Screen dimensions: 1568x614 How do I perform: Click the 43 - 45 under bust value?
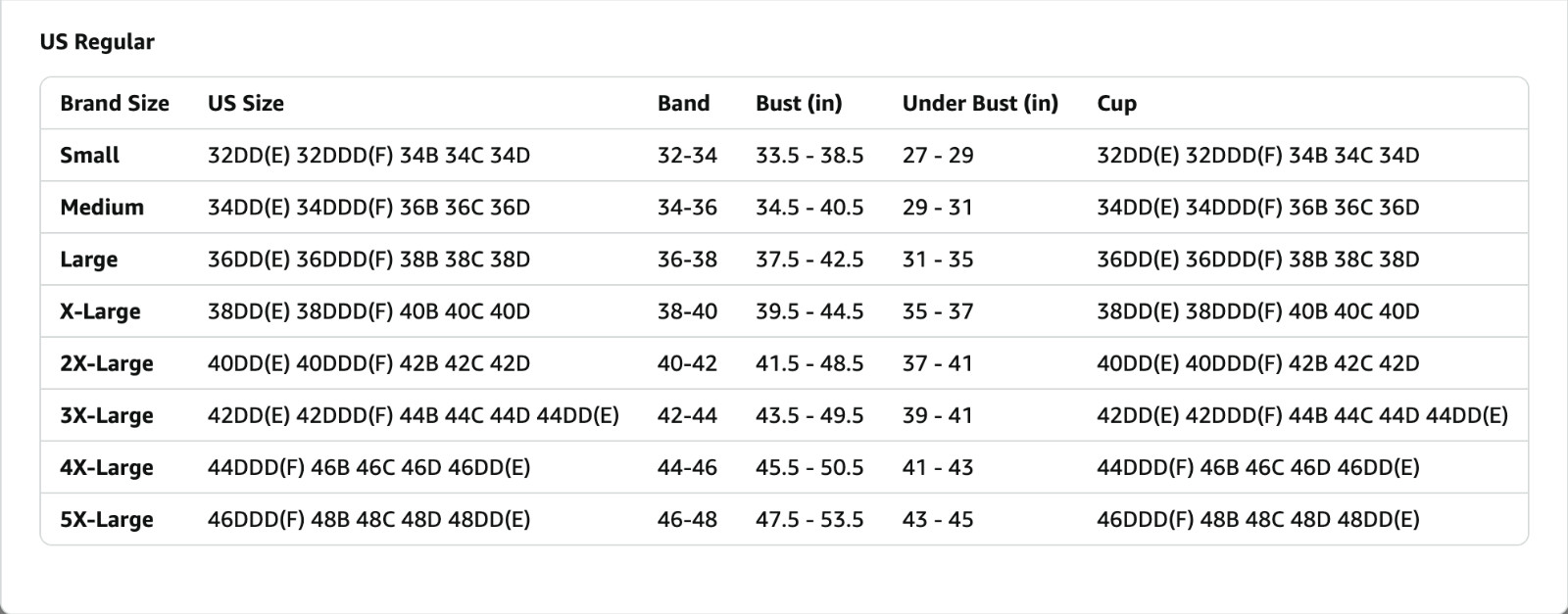pos(938,519)
